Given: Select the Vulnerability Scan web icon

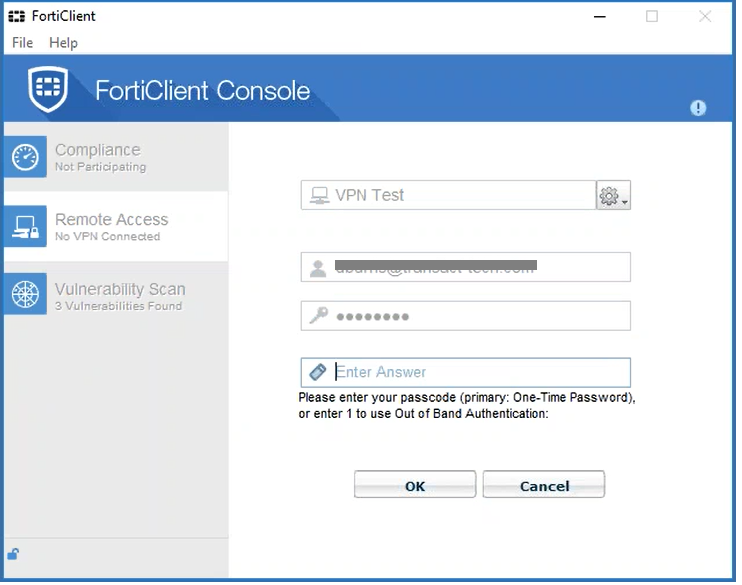Looking at the screenshot, I should click(26, 294).
